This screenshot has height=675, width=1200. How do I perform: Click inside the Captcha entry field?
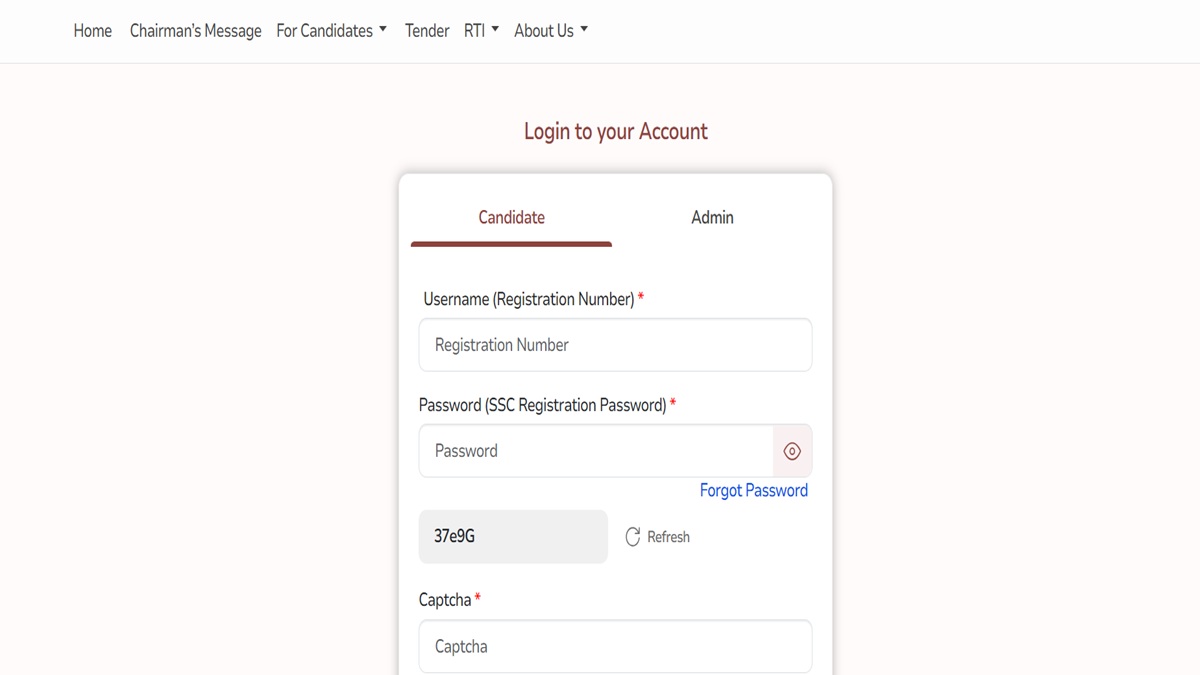point(615,646)
